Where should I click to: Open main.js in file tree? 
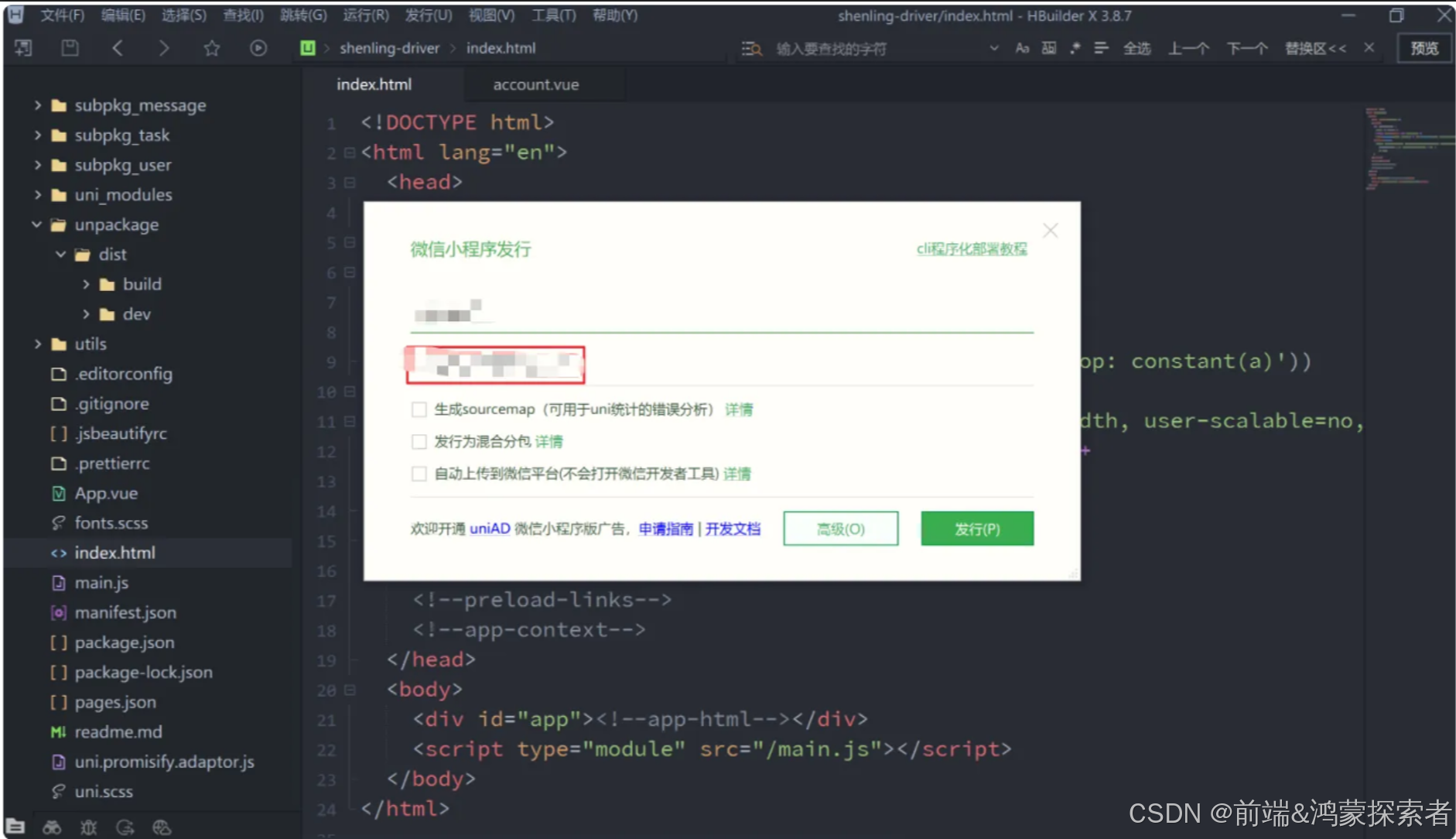[x=101, y=583]
